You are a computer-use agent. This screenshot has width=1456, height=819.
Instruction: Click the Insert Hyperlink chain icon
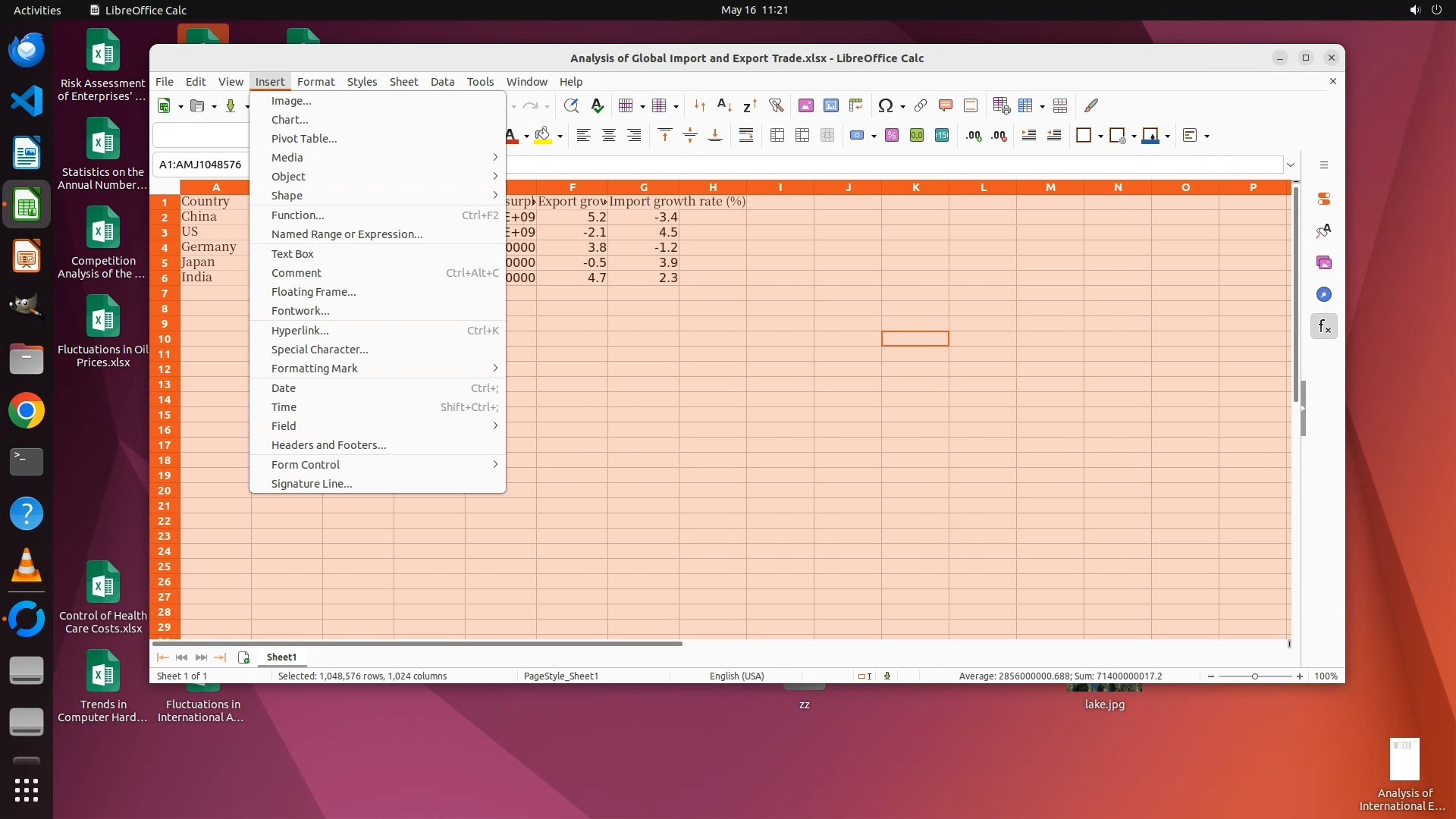[x=921, y=106]
